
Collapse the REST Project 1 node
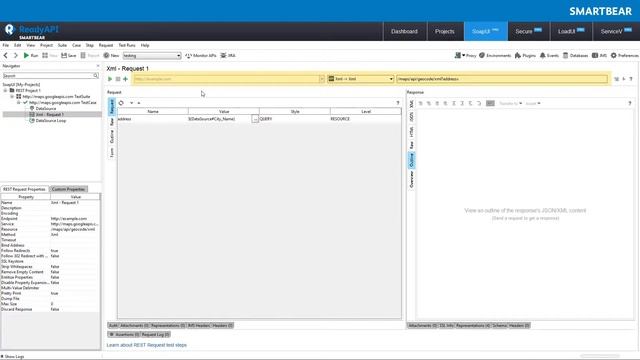pyautogui.click(x=6, y=90)
